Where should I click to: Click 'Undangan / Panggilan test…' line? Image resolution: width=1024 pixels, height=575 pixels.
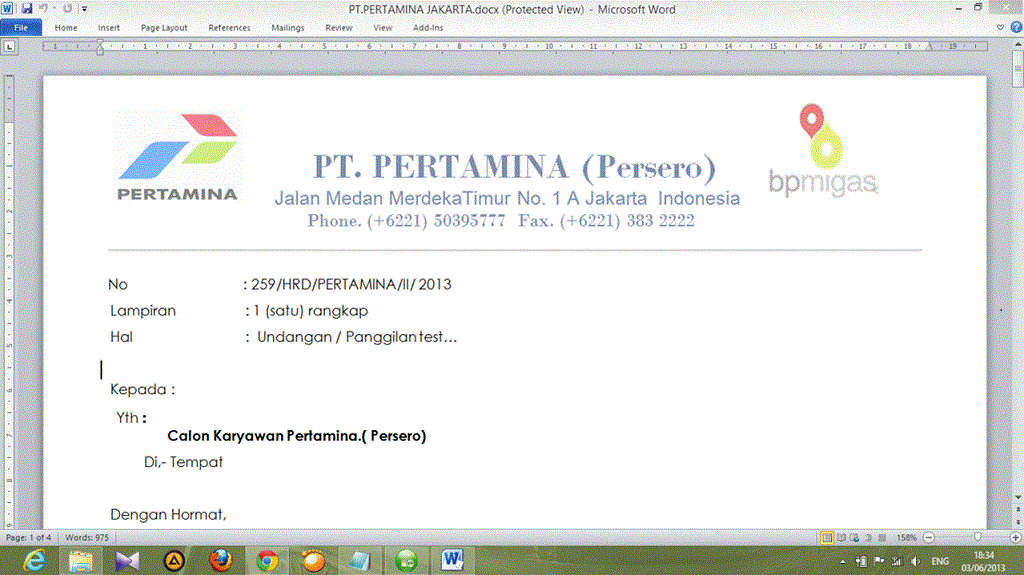[357, 337]
